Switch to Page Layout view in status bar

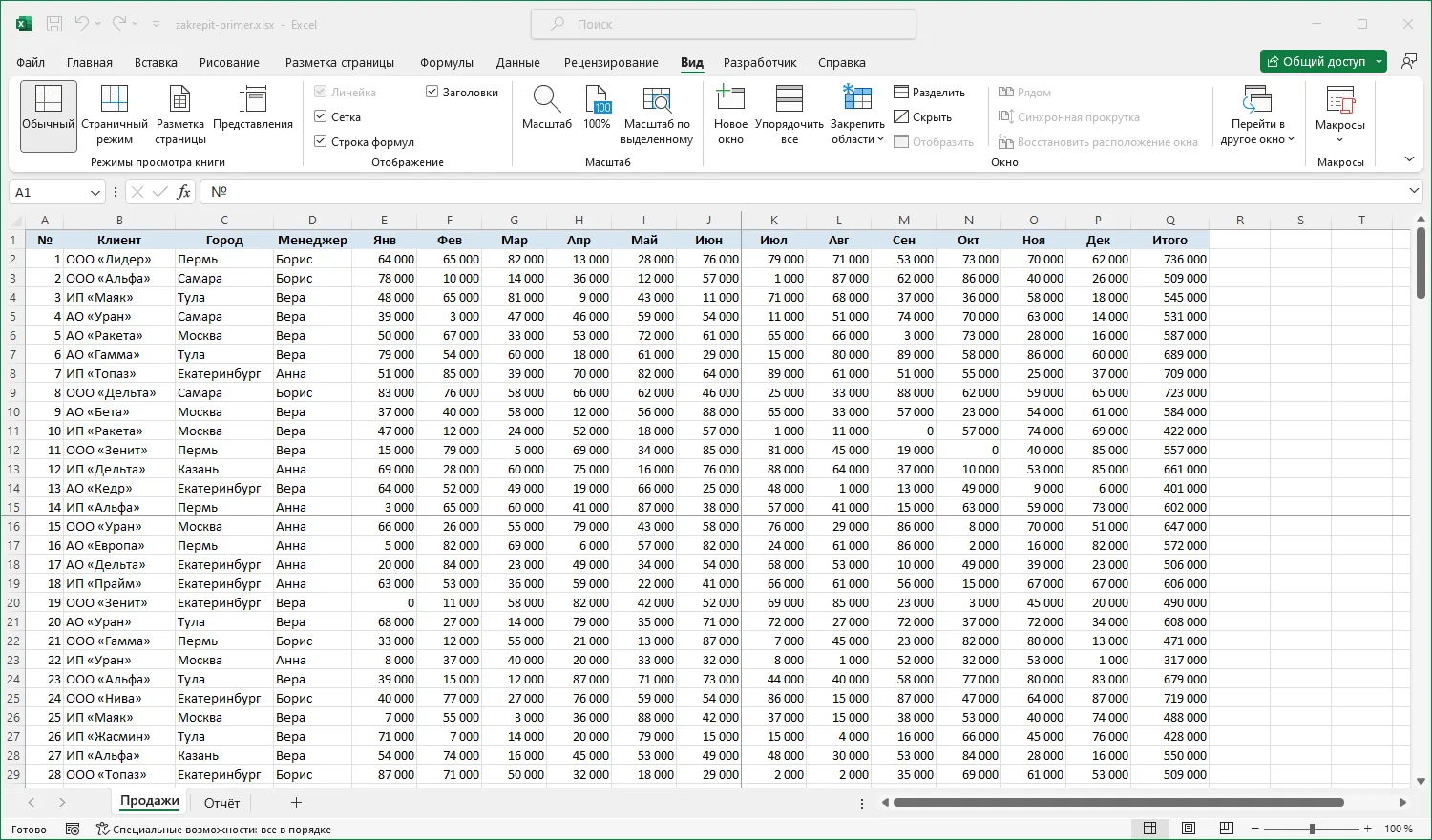[1189, 829]
